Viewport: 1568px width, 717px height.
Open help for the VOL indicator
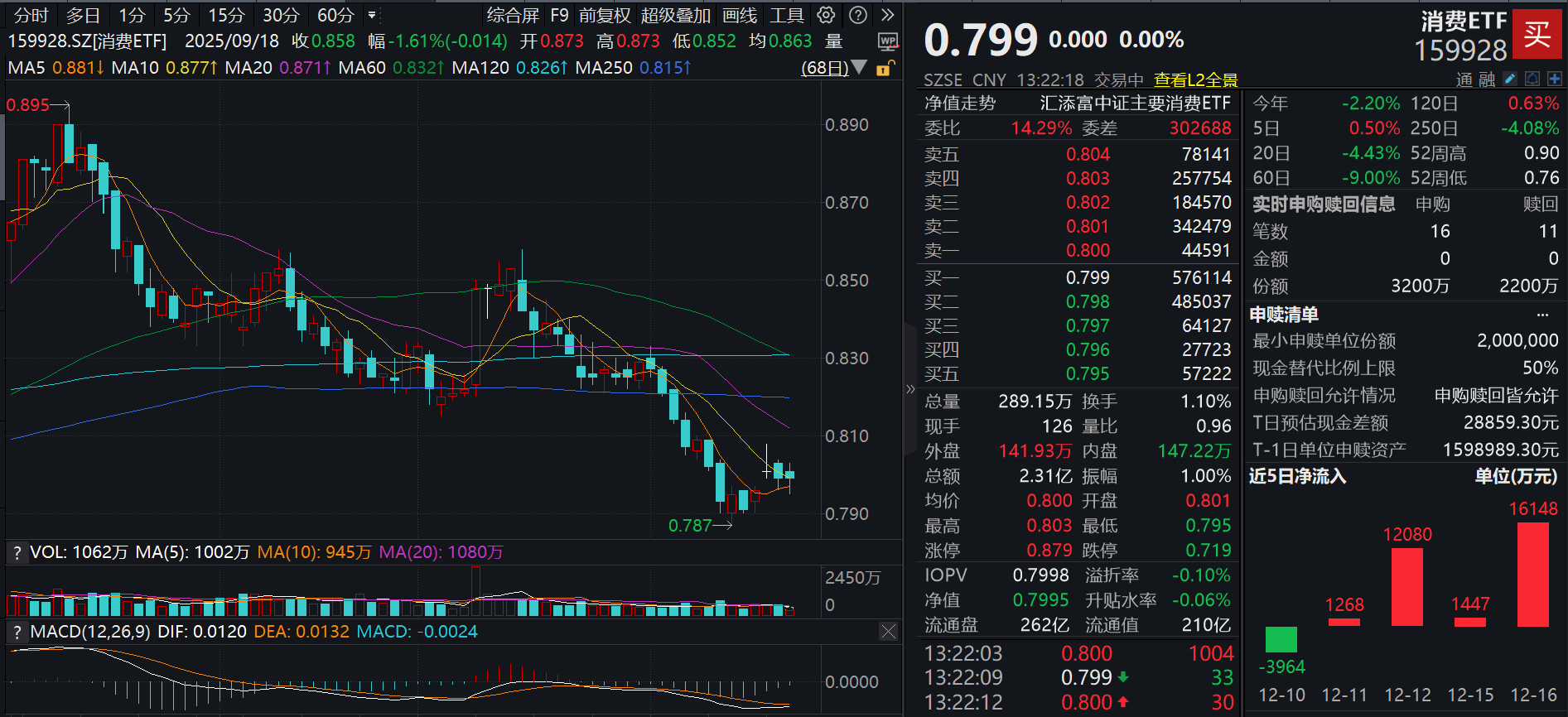pyautogui.click(x=17, y=553)
